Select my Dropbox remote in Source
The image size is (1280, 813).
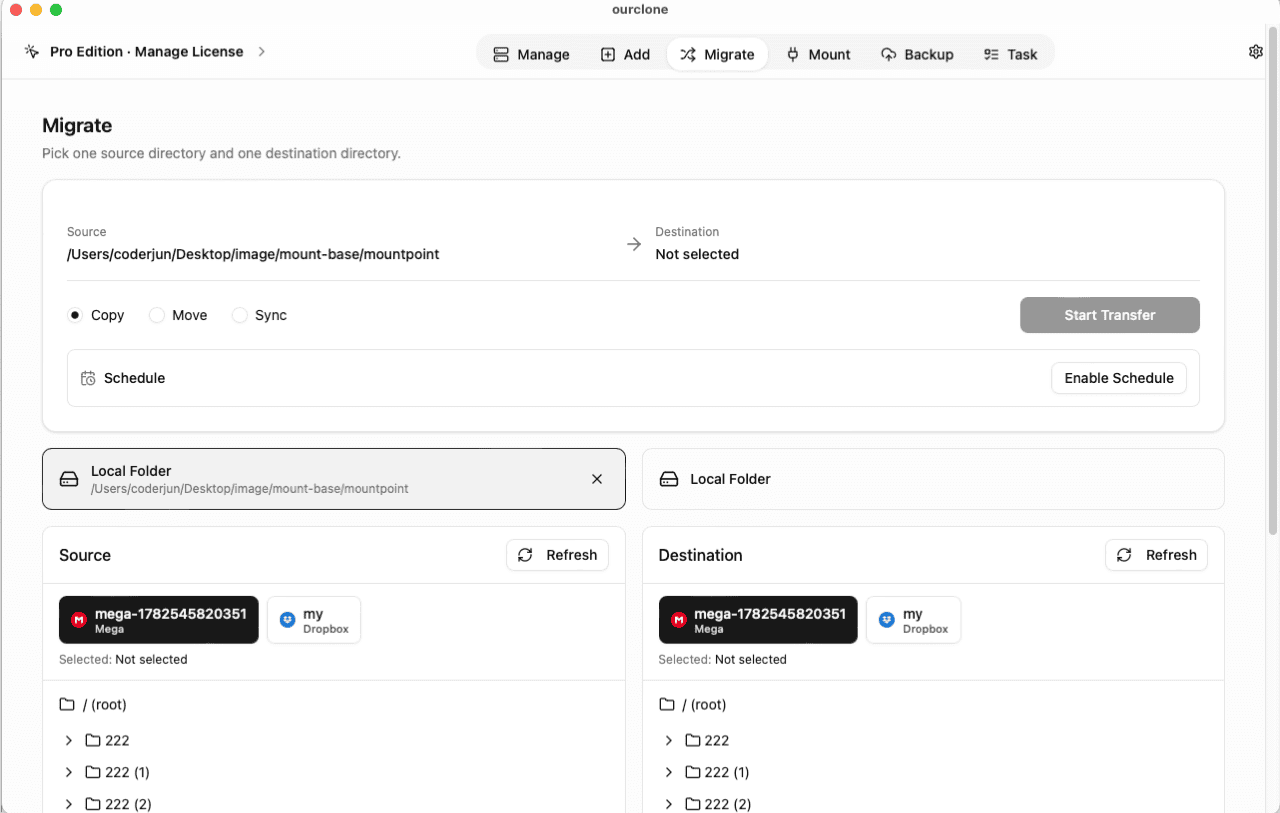point(314,620)
